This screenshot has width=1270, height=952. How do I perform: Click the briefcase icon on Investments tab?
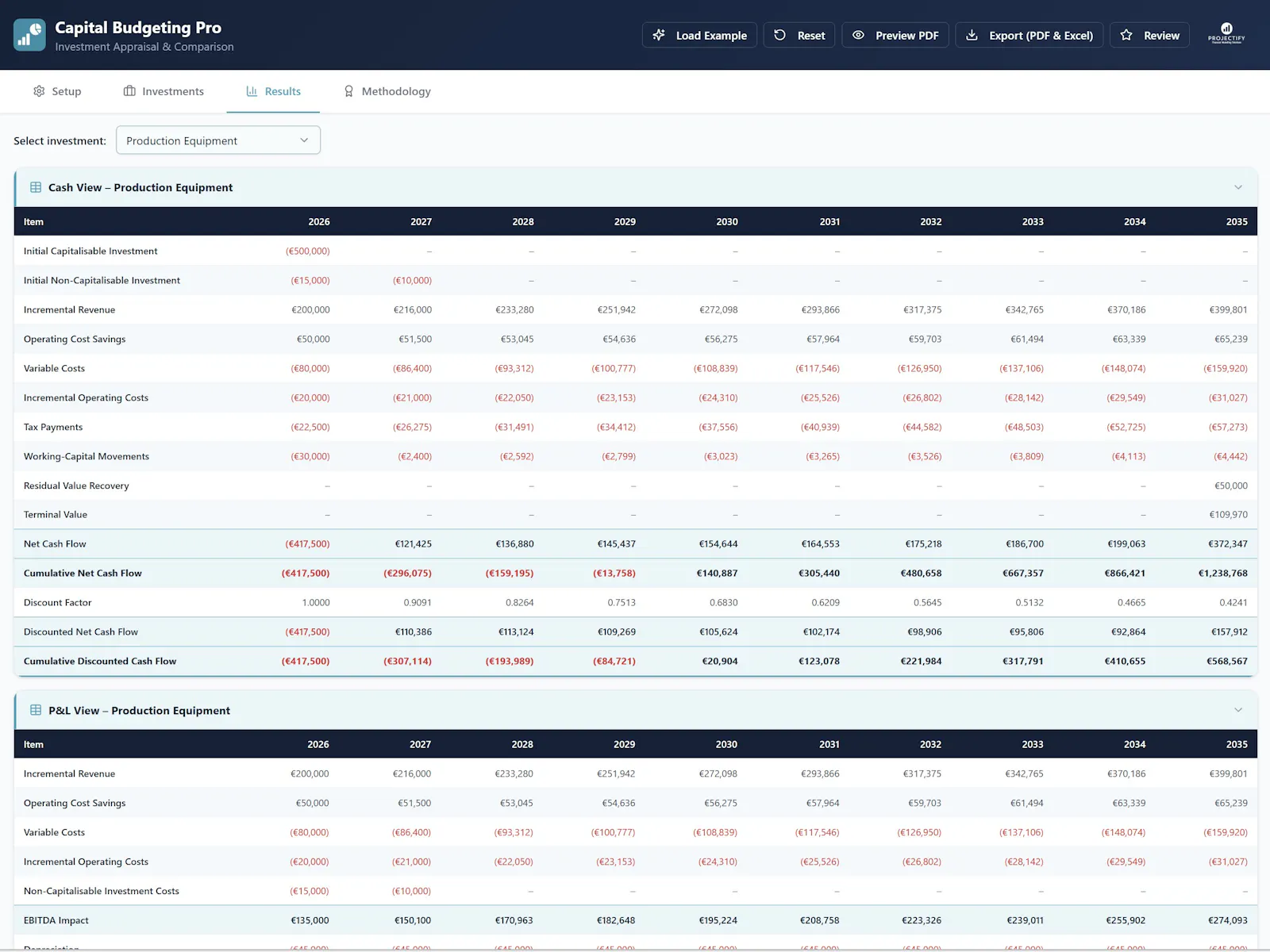[129, 91]
